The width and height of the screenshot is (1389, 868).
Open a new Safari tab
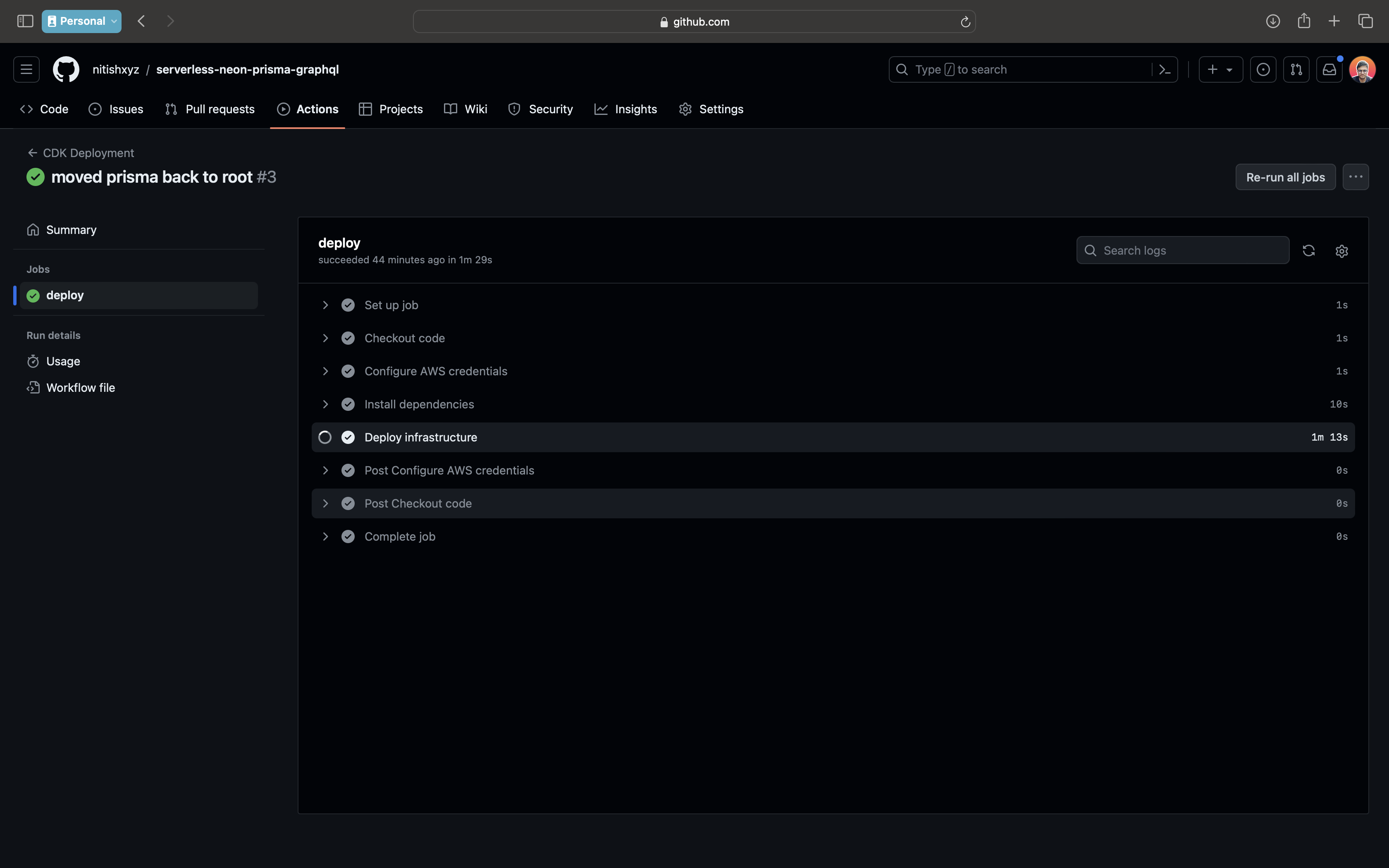1334,21
